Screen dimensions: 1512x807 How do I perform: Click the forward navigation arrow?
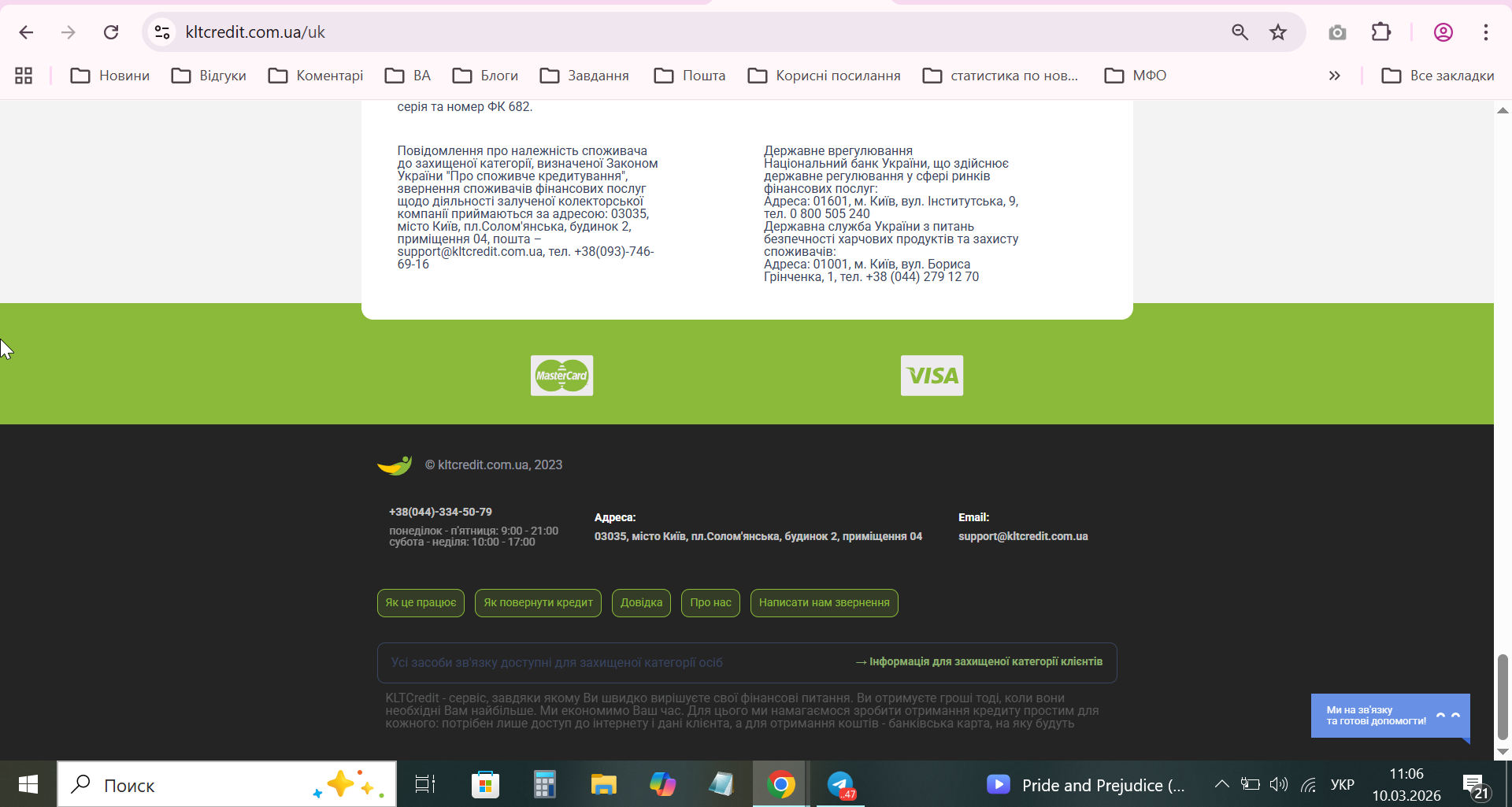point(69,32)
